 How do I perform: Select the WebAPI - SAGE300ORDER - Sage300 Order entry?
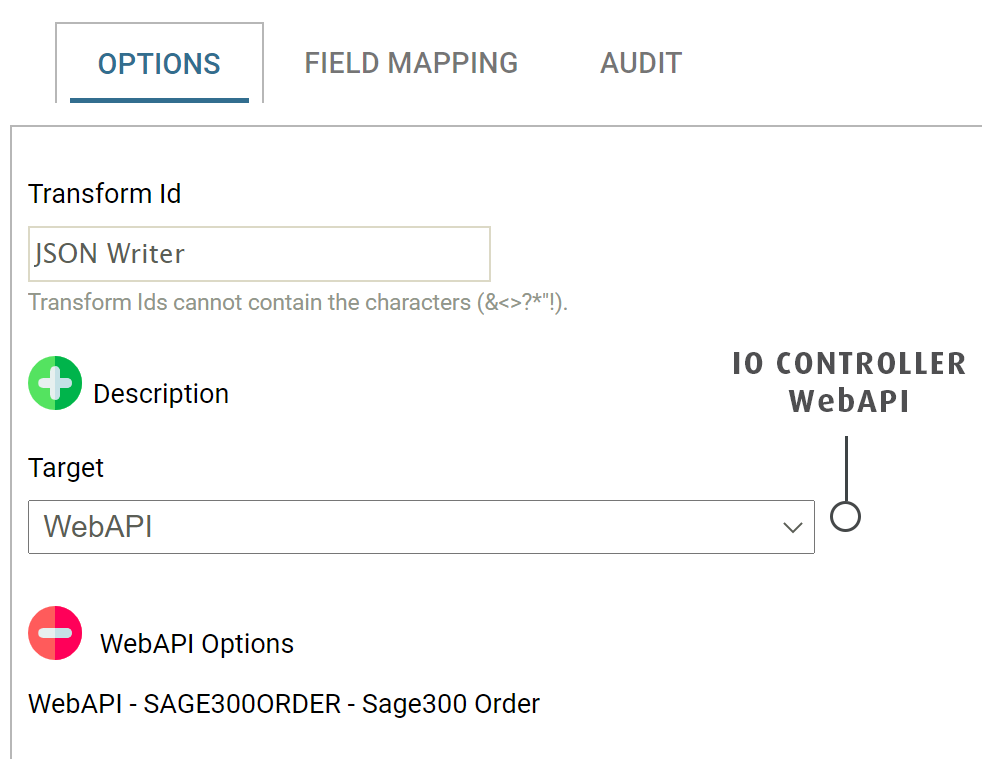[284, 704]
